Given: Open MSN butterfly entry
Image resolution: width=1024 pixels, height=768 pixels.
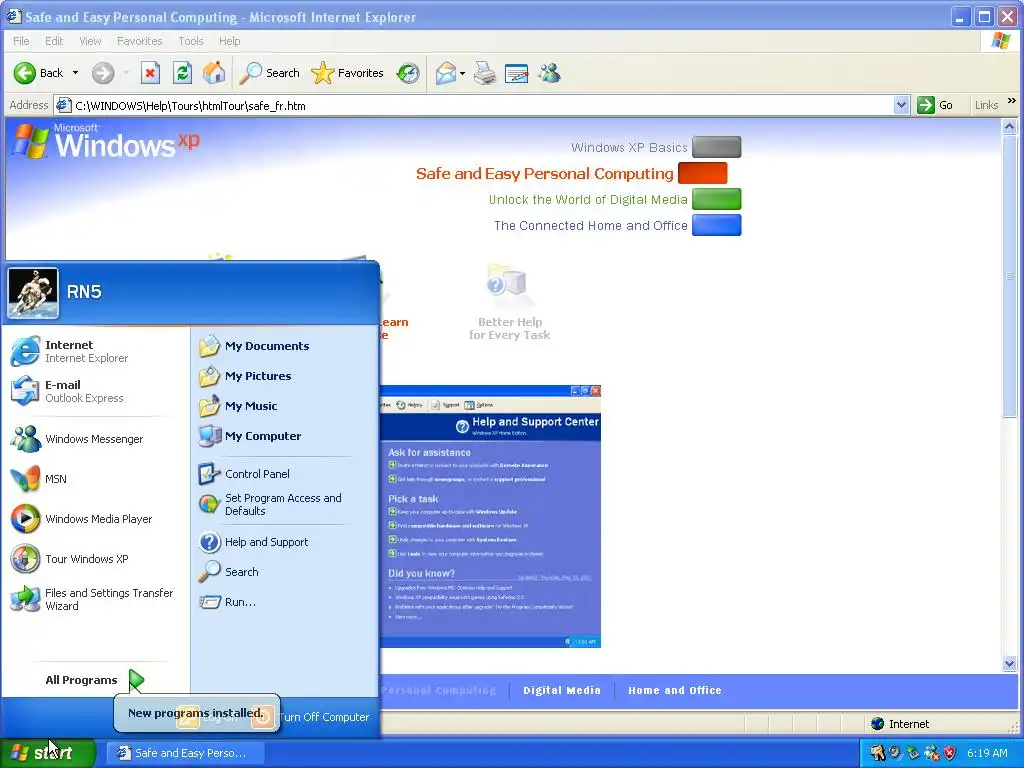Looking at the screenshot, I should point(95,479).
